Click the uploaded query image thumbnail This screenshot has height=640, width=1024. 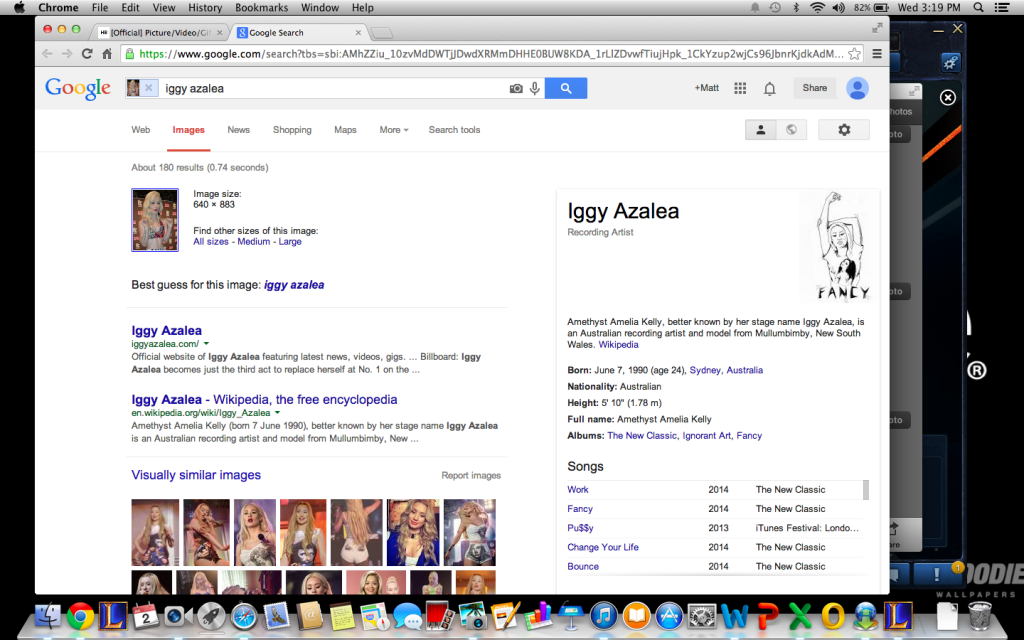tap(155, 220)
